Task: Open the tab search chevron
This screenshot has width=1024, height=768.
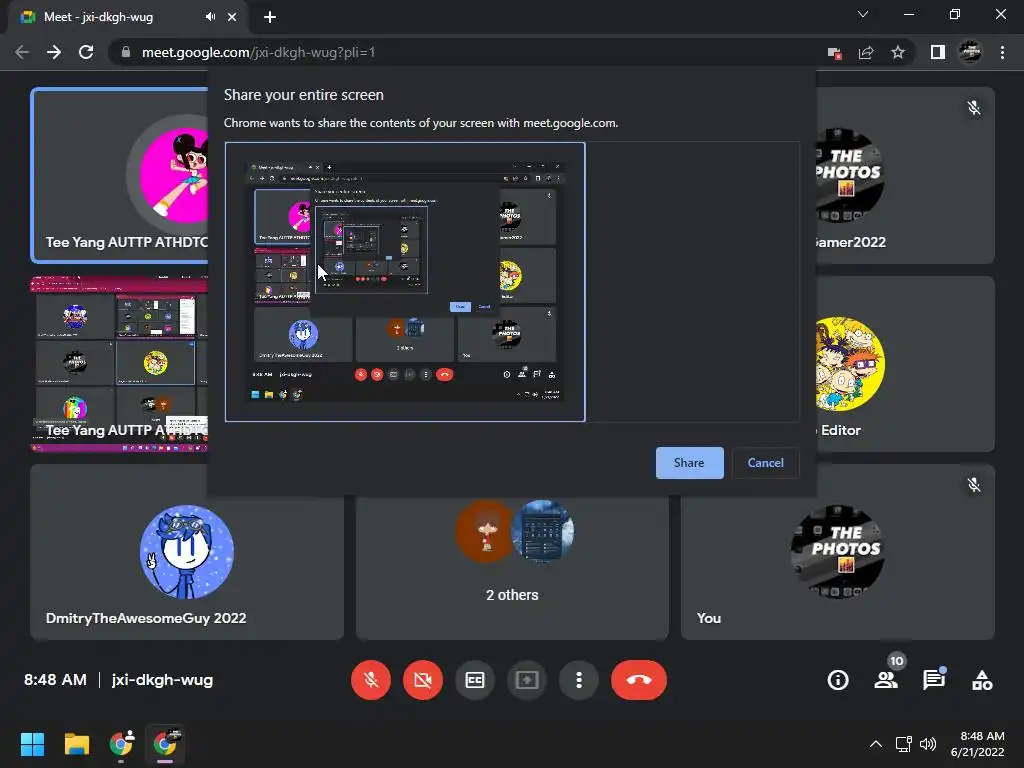Action: (x=863, y=14)
